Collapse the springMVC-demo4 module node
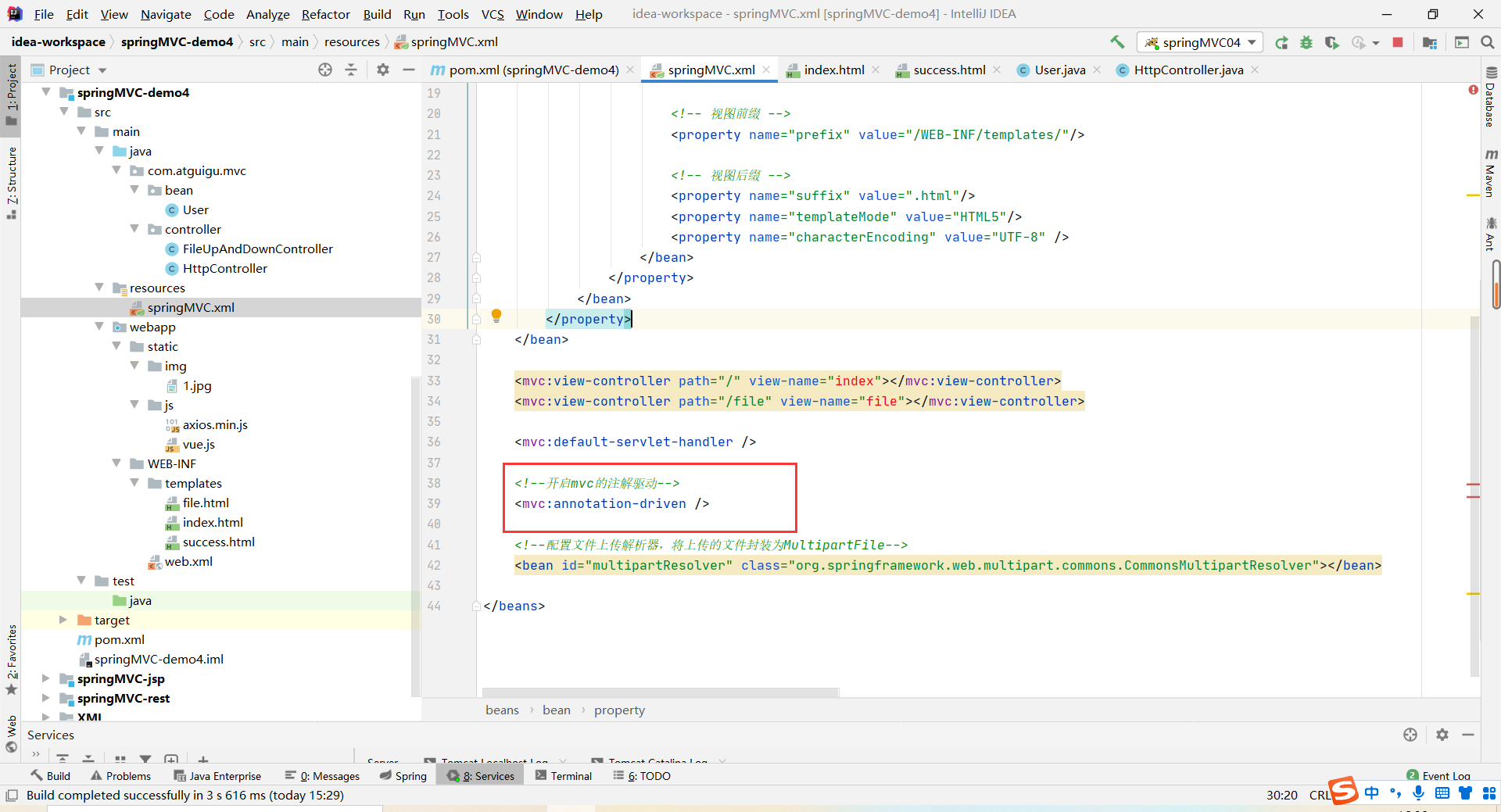This screenshot has width=1501, height=812. [46, 92]
